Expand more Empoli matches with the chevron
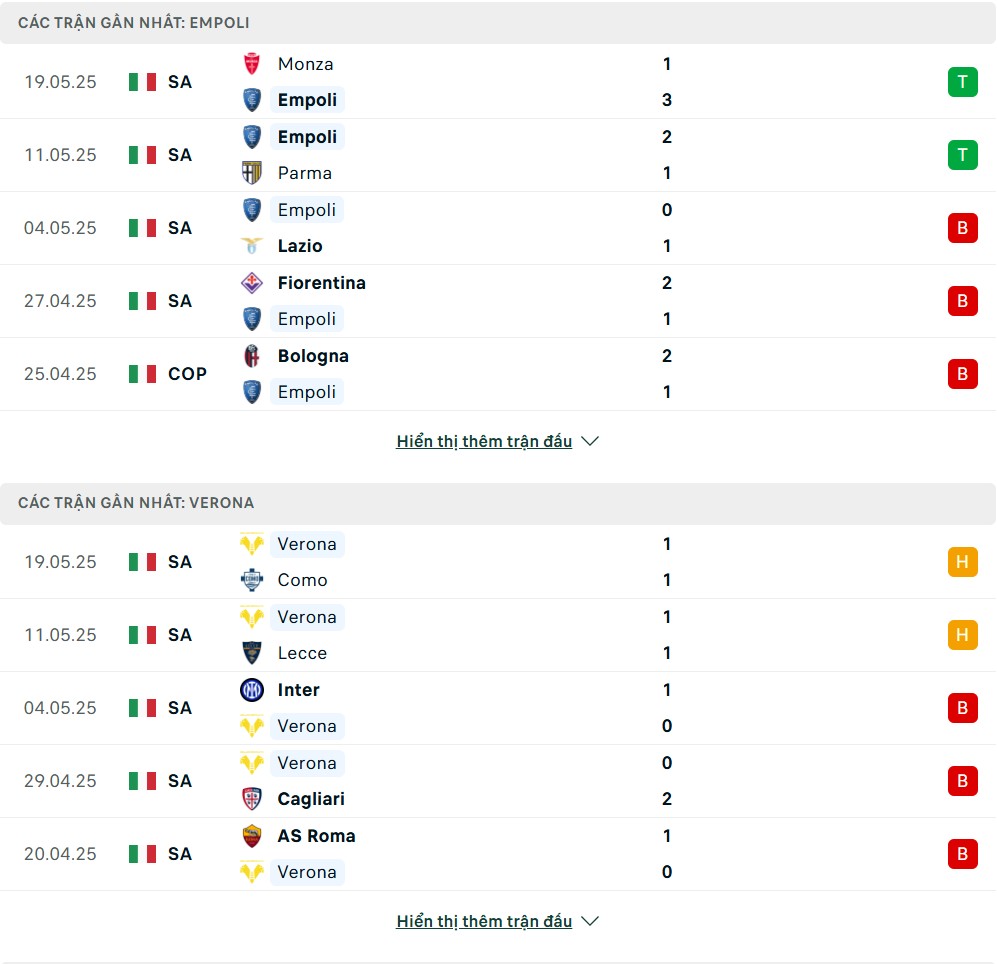The height and width of the screenshot is (964, 997). [x=590, y=441]
